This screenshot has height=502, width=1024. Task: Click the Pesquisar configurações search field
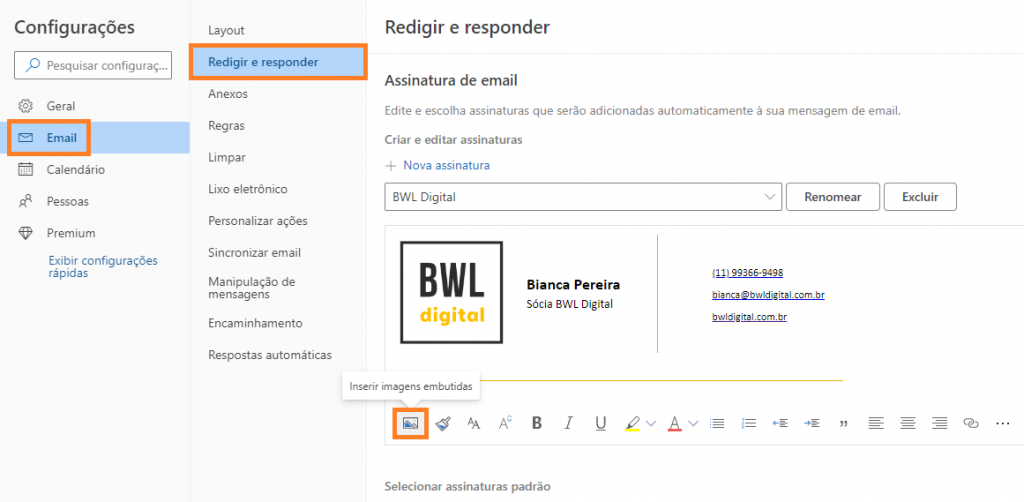coord(93,65)
